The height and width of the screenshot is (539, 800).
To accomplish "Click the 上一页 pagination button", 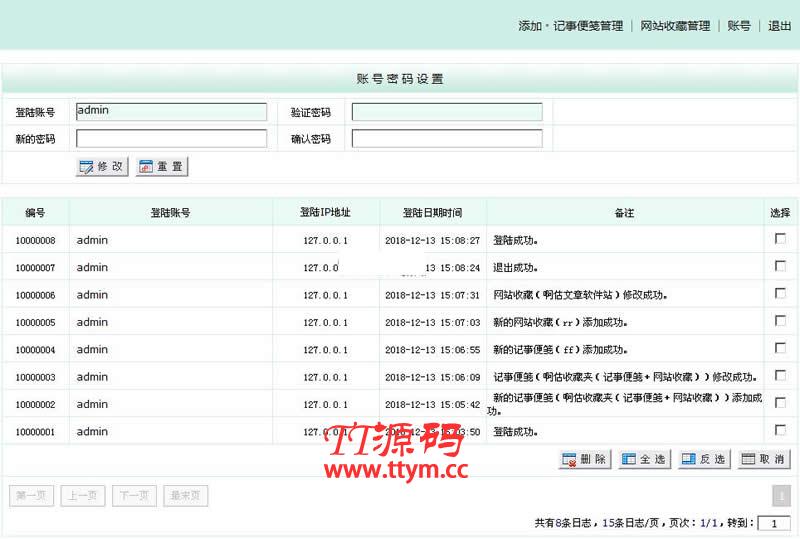I will pos(83,496).
